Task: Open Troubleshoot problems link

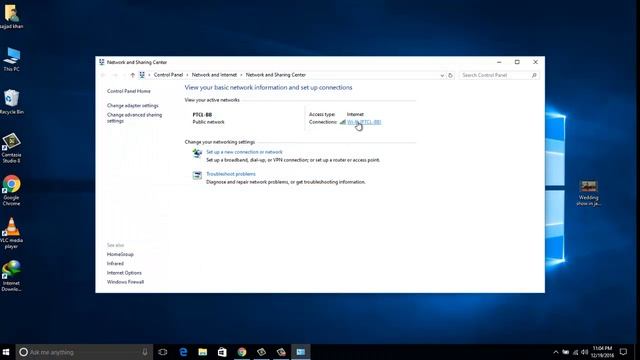Action: click(231, 174)
